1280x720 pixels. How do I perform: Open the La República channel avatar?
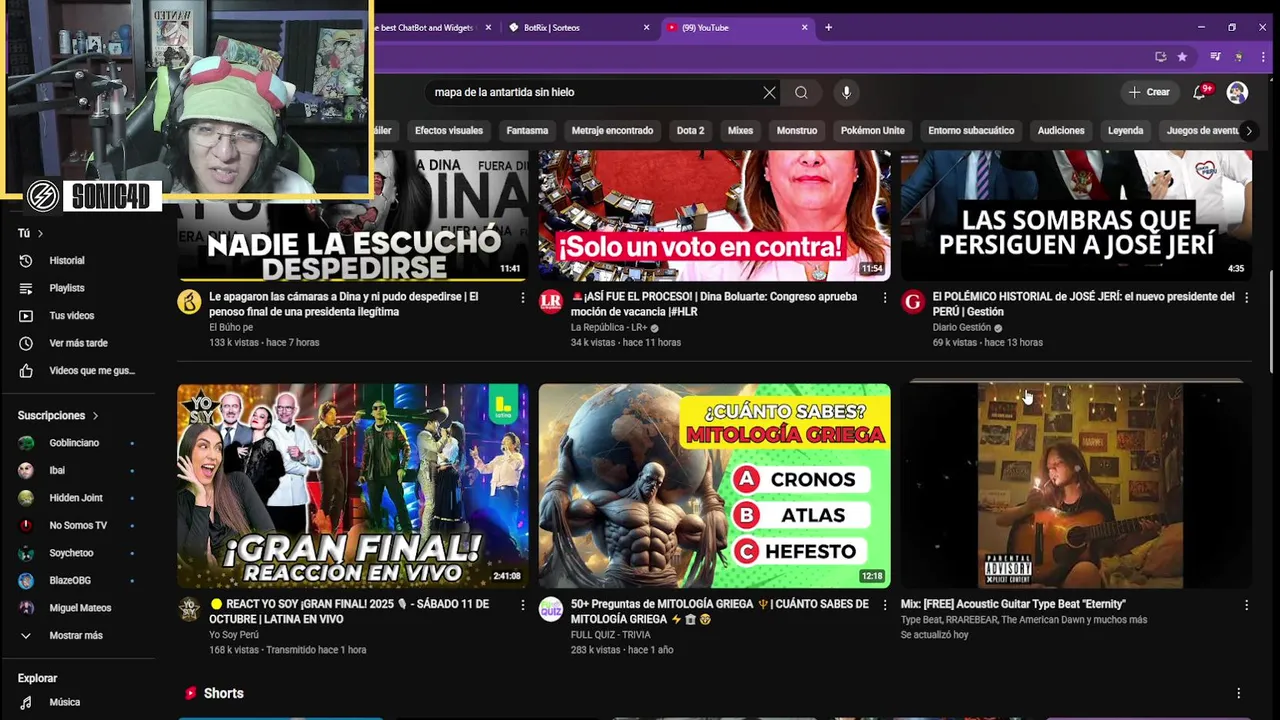point(551,302)
